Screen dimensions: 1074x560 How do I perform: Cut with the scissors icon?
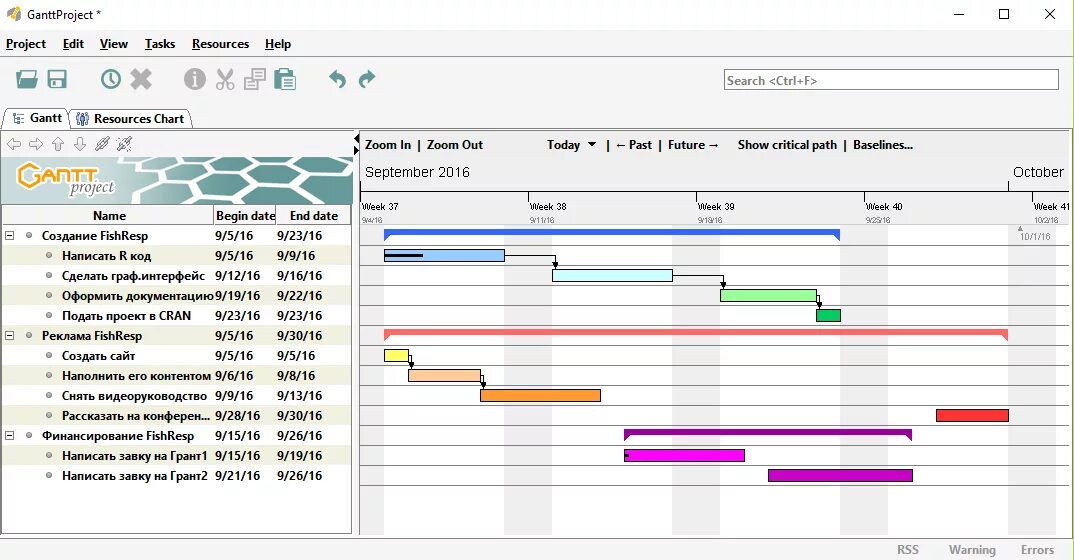point(225,79)
